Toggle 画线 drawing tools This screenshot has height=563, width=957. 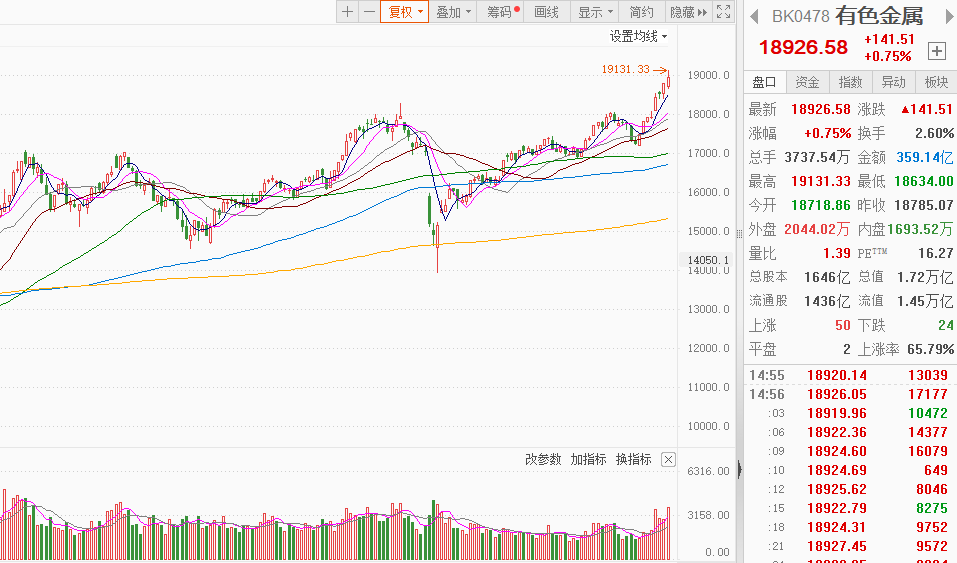pos(547,12)
